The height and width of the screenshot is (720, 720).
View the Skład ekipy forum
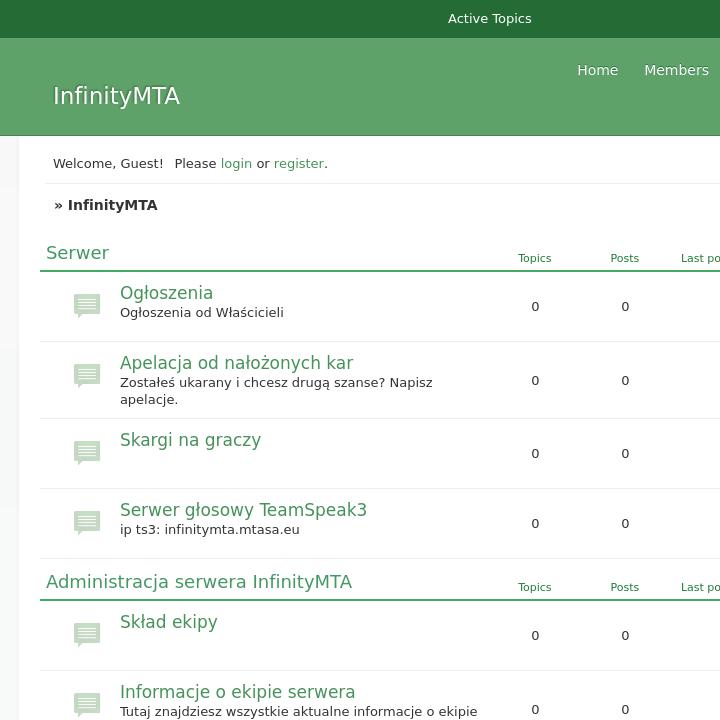click(x=168, y=622)
